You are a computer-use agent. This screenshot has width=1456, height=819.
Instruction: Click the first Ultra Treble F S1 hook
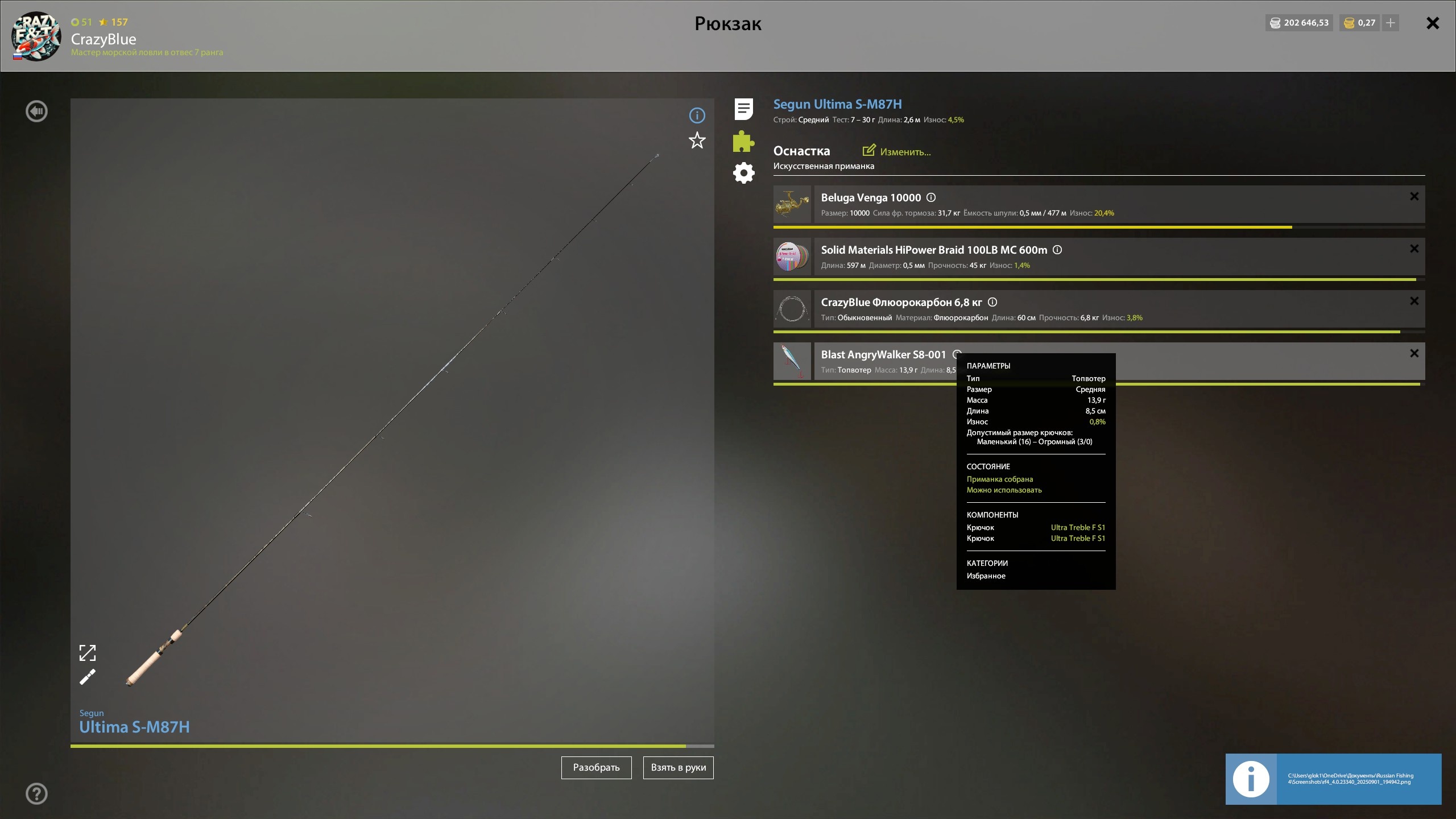tap(1078, 527)
